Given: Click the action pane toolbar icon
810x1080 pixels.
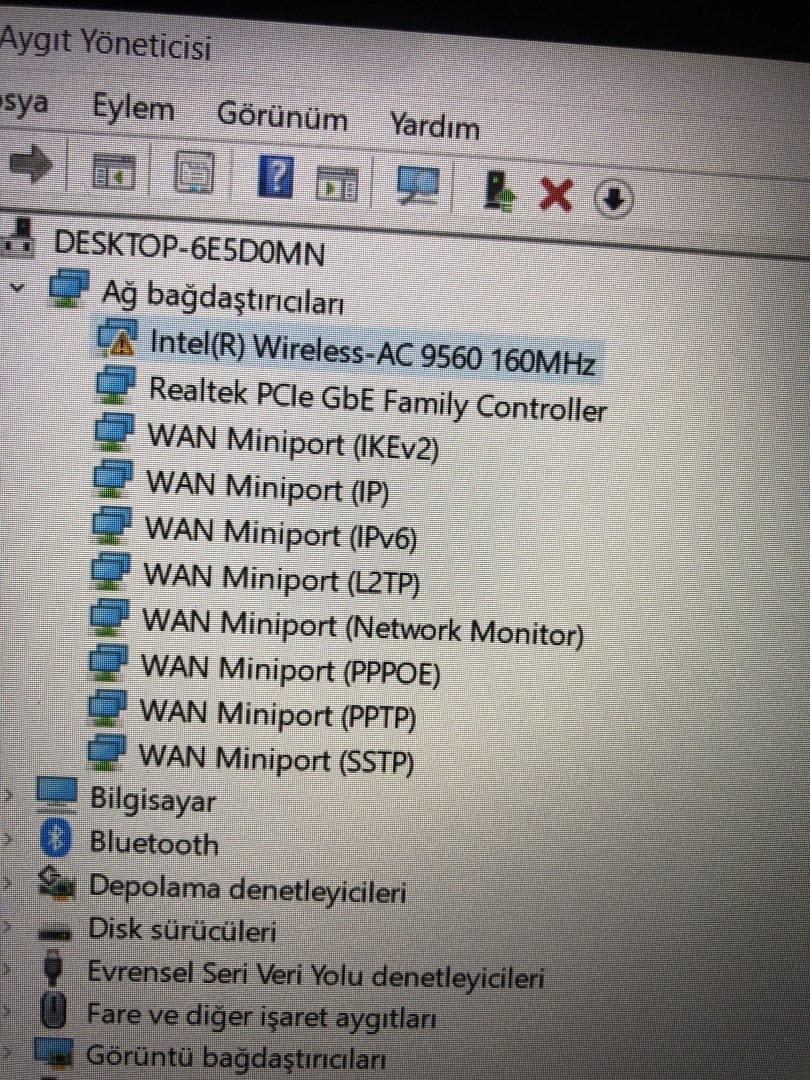Looking at the screenshot, I should pyautogui.click(x=337, y=183).
